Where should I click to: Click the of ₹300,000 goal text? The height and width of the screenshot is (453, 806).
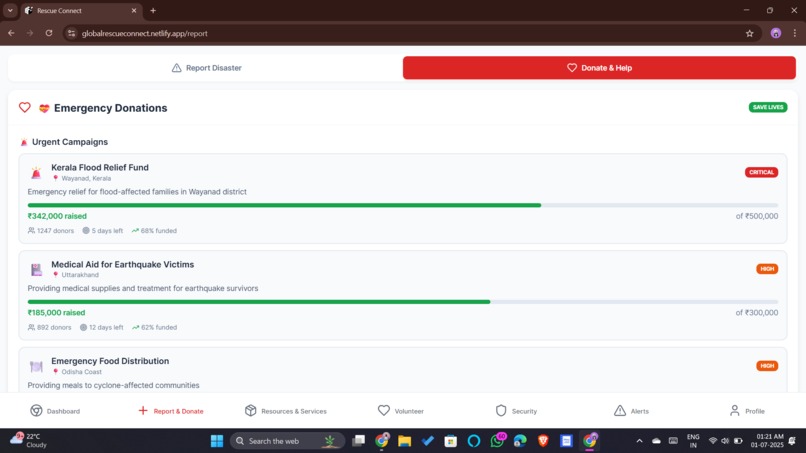click(x=757, y=313)
